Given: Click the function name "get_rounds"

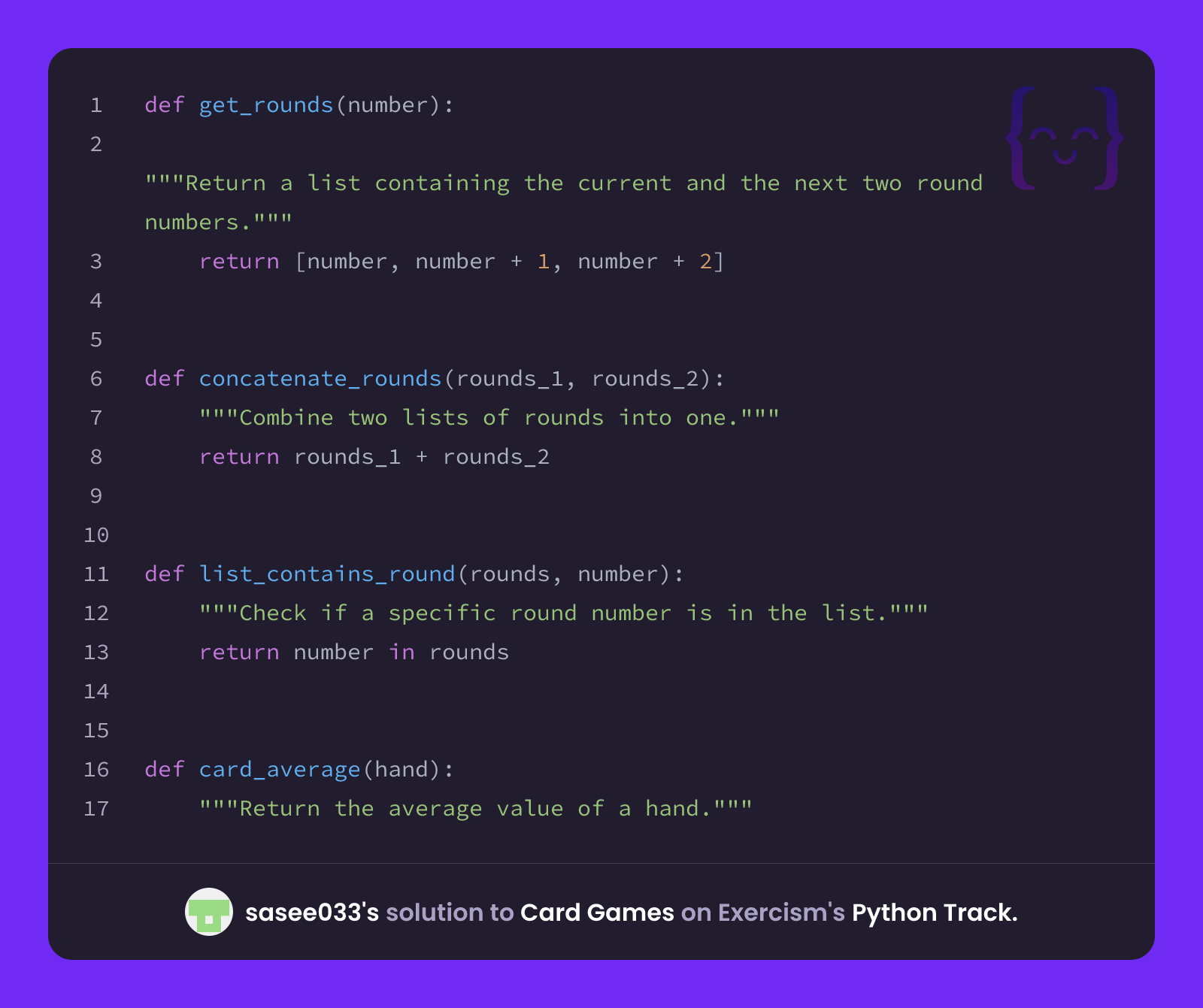Looking at the screenshot, I should point(266,105).
